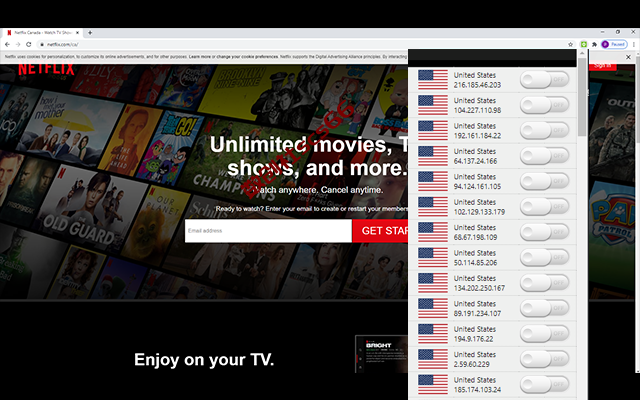
Task: Switch on the 192.161.184.22 connection
Action: tap(544, 130)
